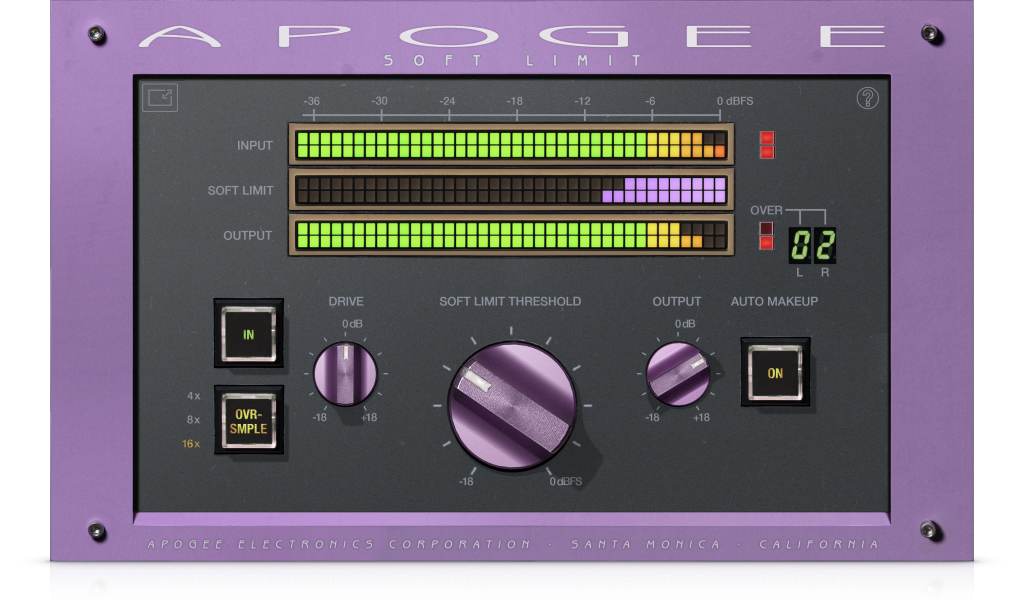Select the 16x oversampling label
This screenshot has width=1024, height=612.
pos(191,444)
